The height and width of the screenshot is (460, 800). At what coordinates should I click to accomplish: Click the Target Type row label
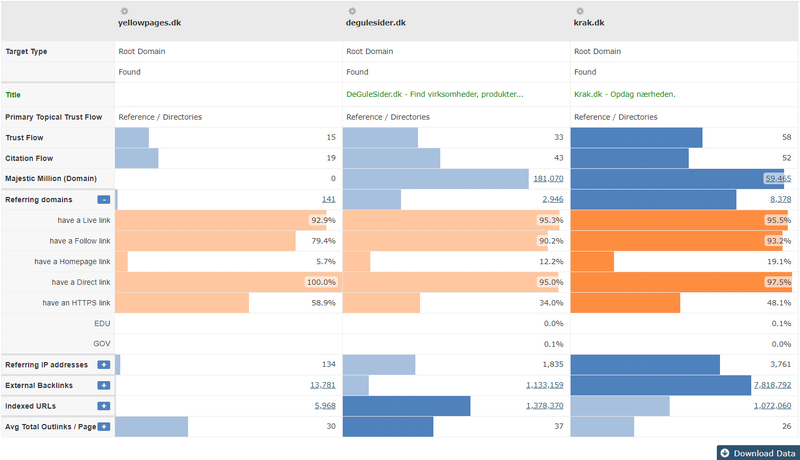pos(26,52)
